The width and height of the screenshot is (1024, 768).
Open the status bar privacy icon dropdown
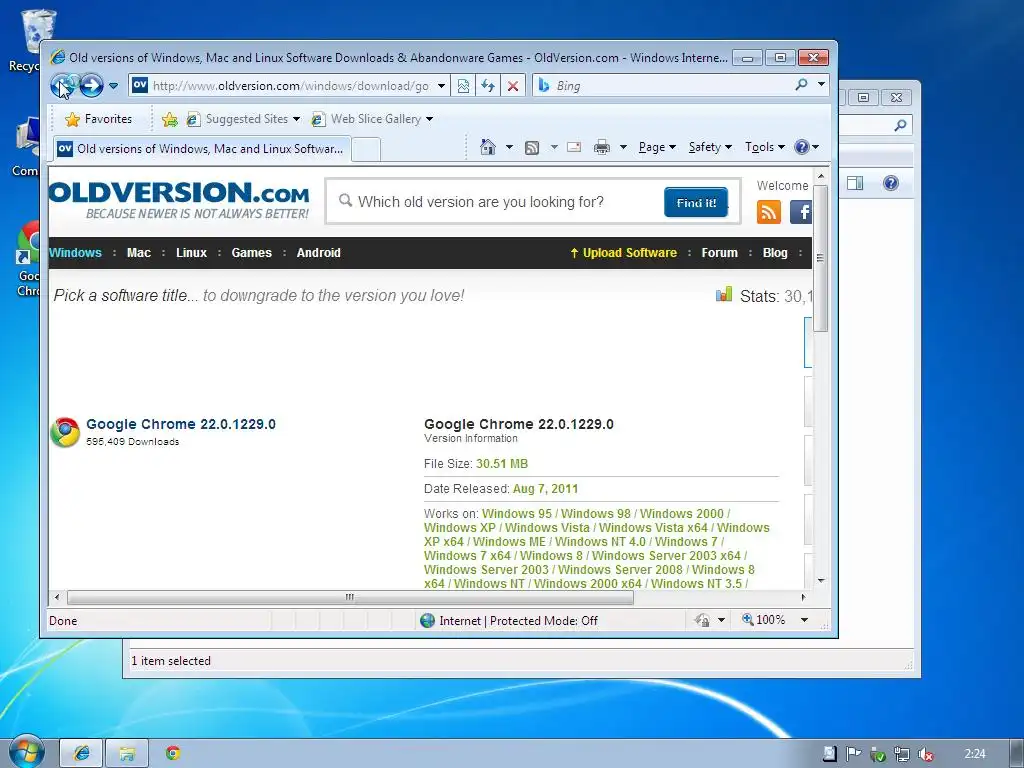click(x=722, y=620)
